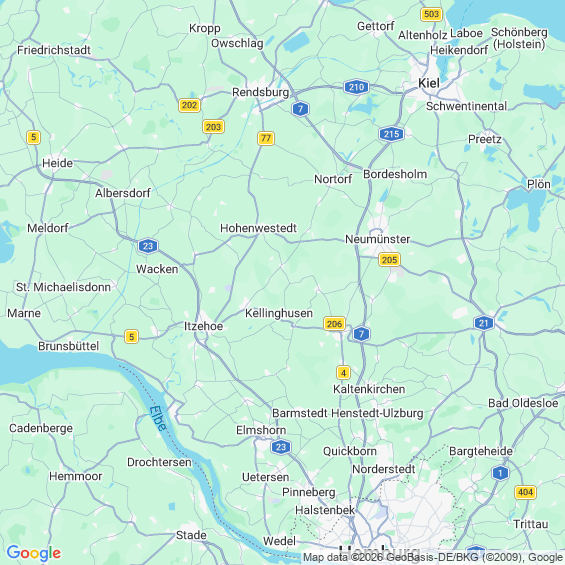Click the Kiel city label

pos(429,83)
